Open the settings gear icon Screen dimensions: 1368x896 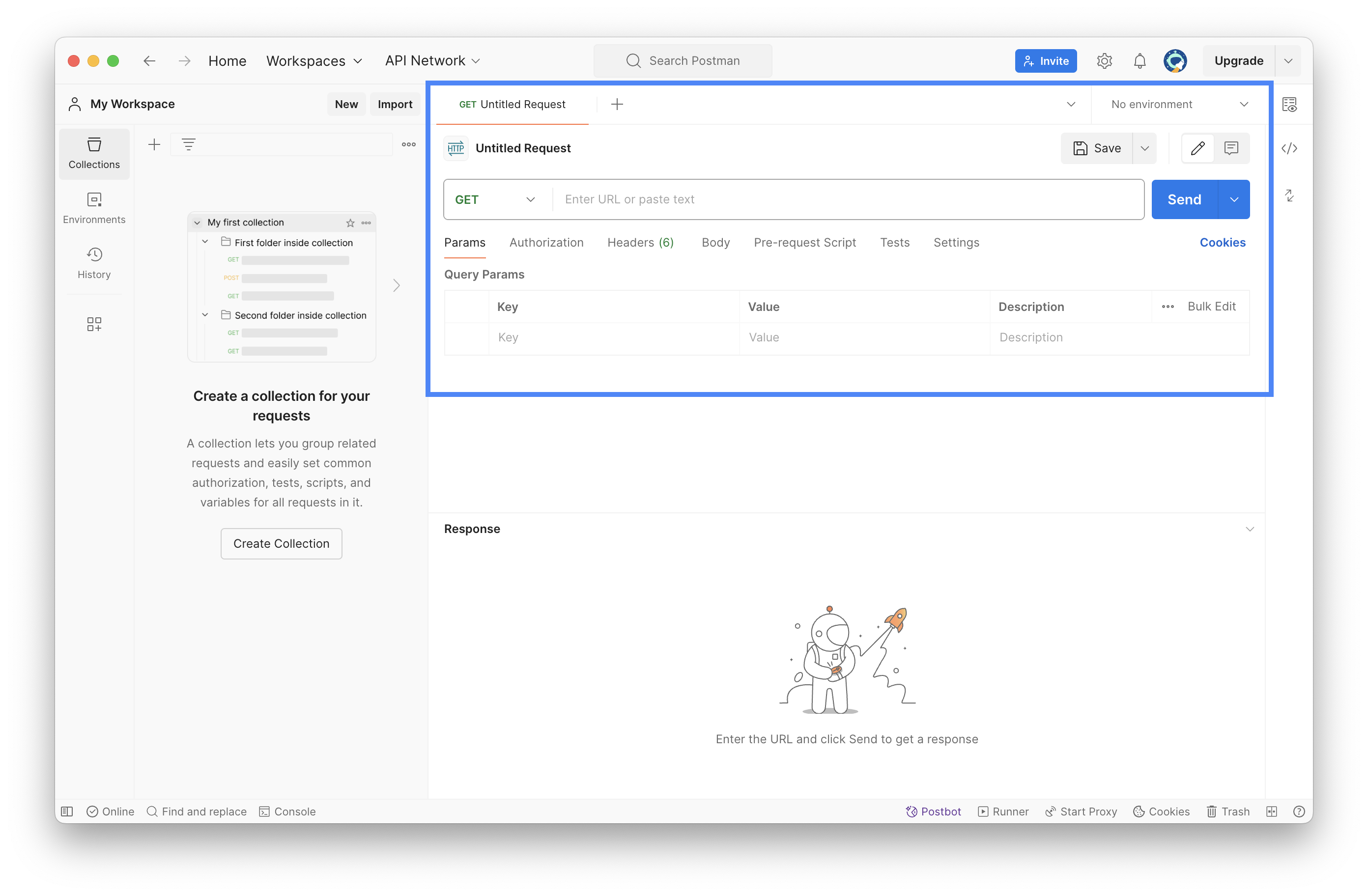1104,61
